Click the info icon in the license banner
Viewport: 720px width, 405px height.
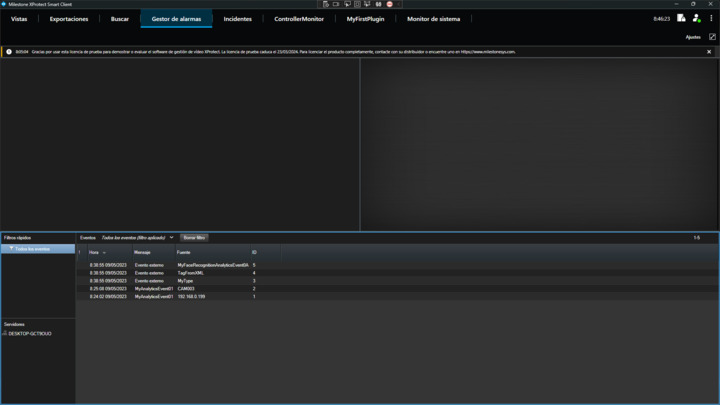pyautogui.click(x=9, y=52)
